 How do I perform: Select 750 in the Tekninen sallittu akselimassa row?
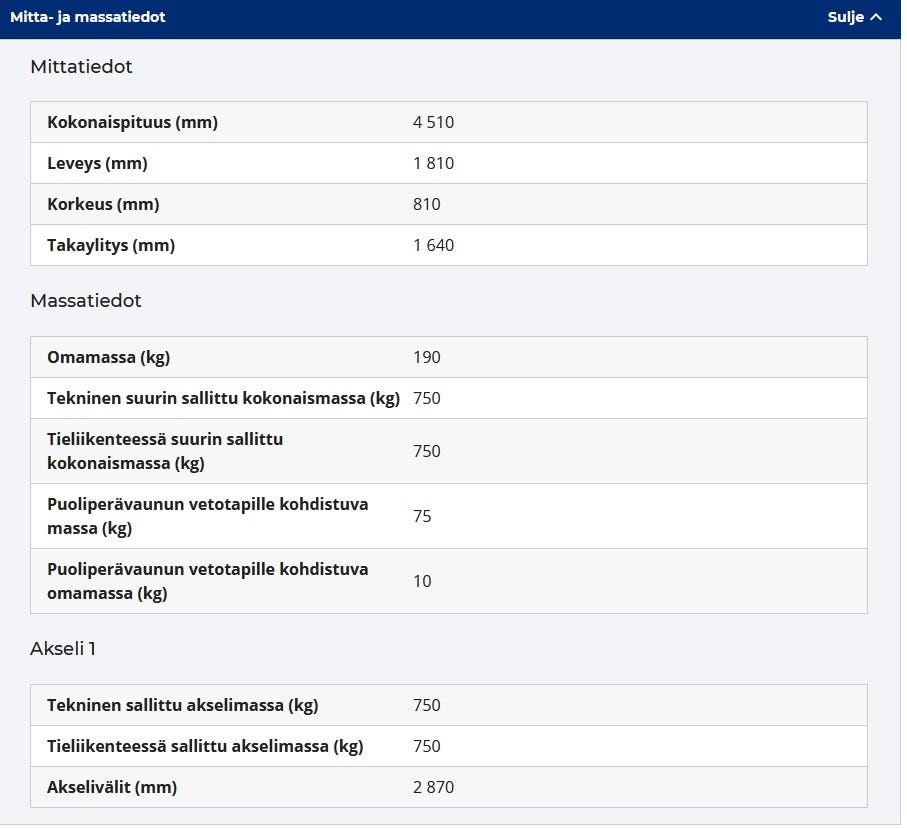coord(427,706)
